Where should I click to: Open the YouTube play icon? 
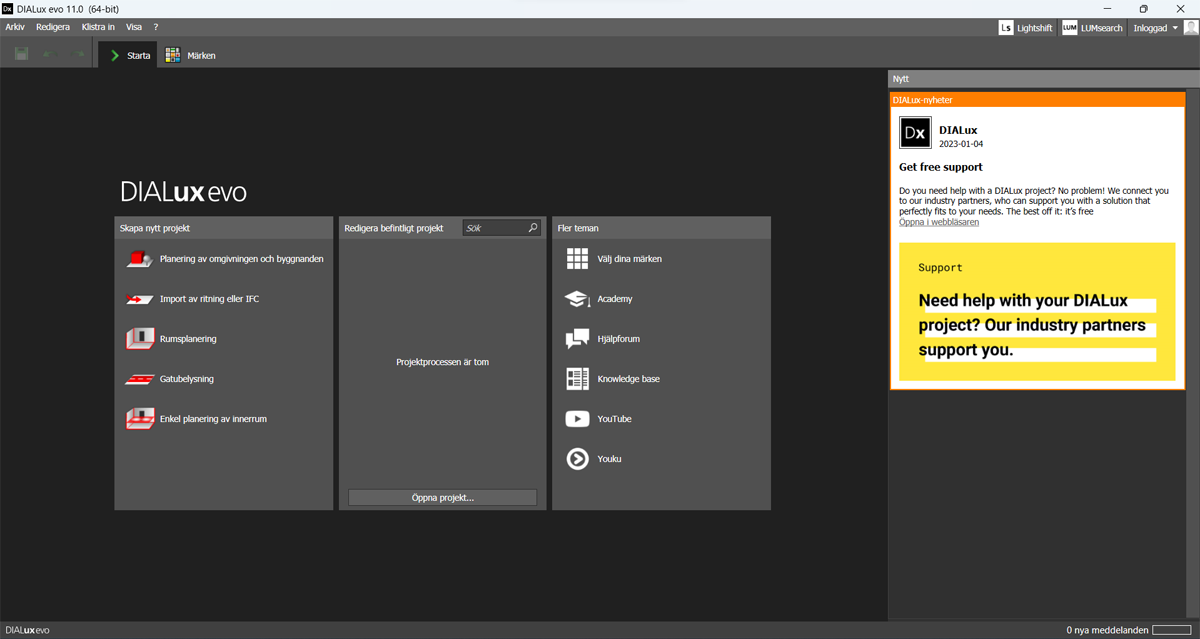(577, 419)
